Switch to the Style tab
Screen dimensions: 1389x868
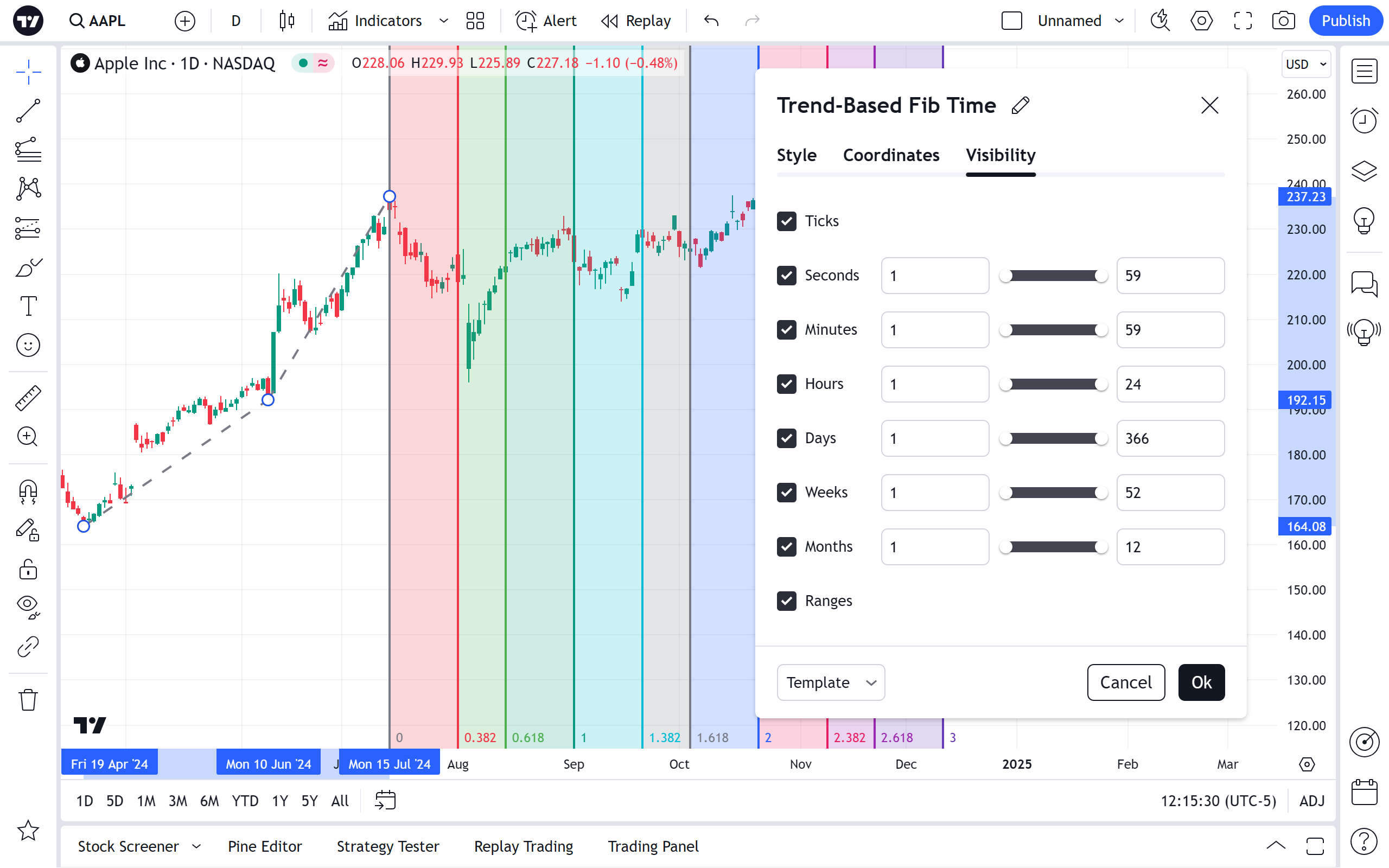point(796,155)
